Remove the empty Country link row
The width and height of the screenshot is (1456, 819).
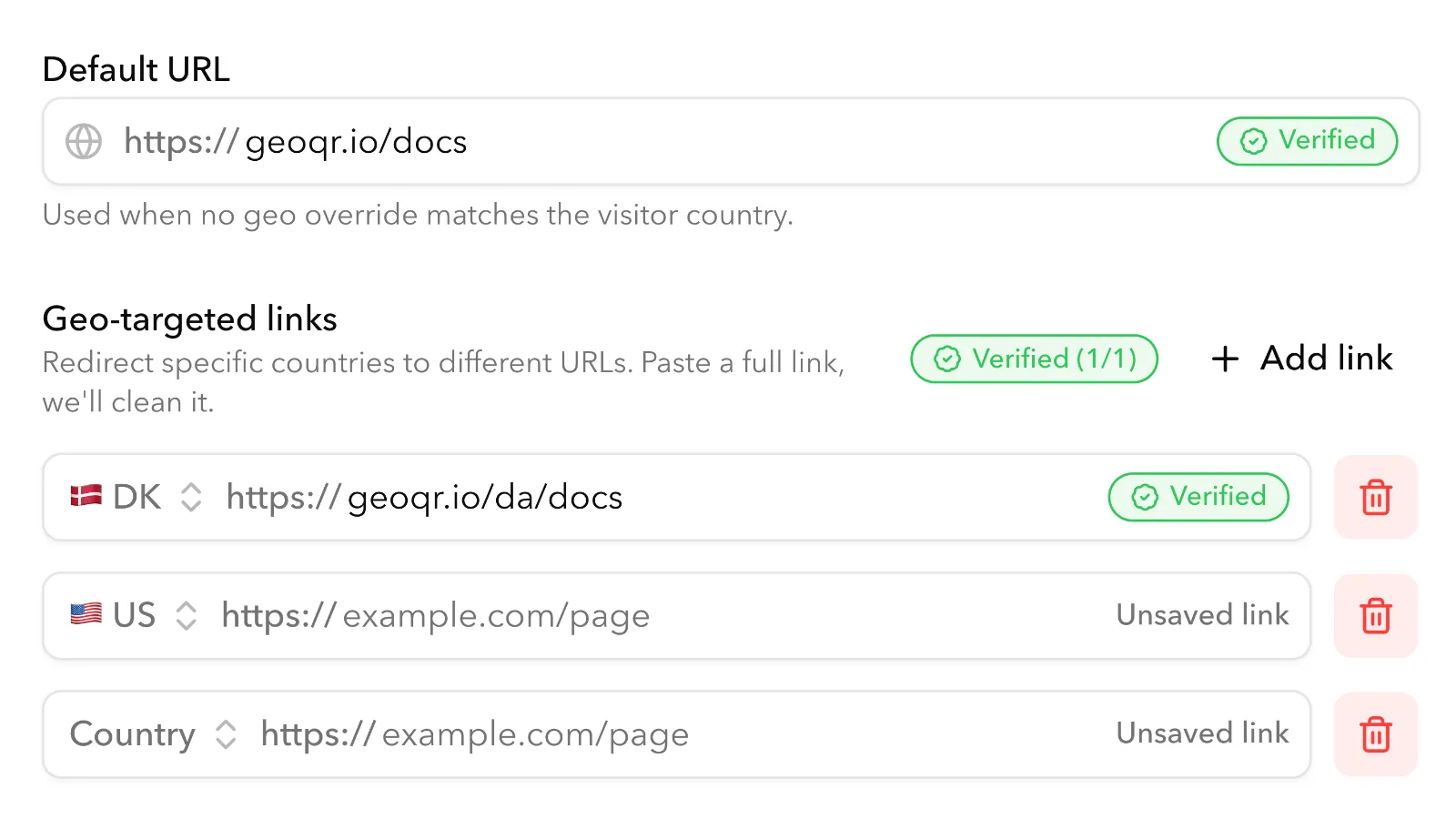(x=1375, y=734)
